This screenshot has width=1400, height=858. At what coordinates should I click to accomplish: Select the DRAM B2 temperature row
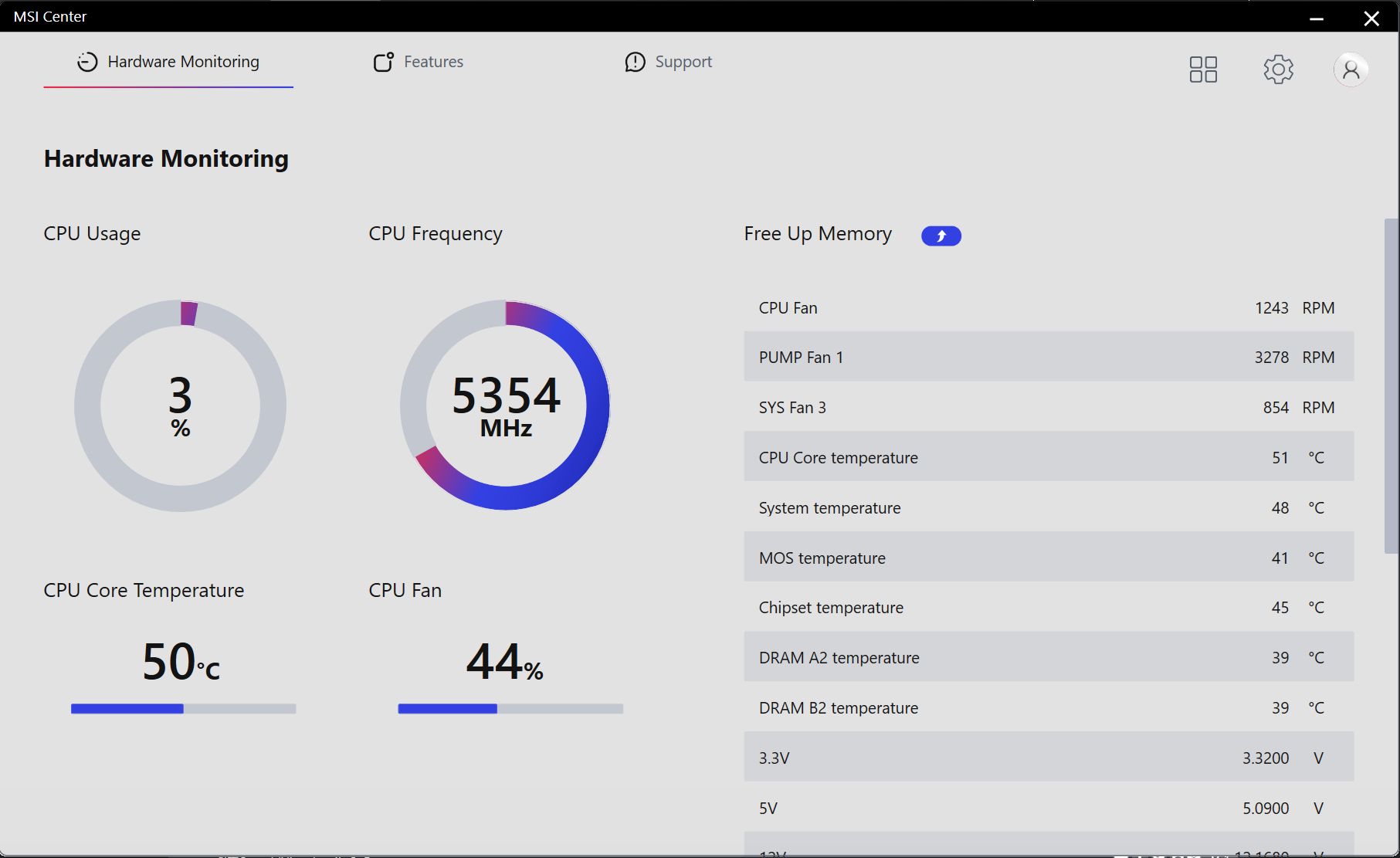click(1049, 707)
